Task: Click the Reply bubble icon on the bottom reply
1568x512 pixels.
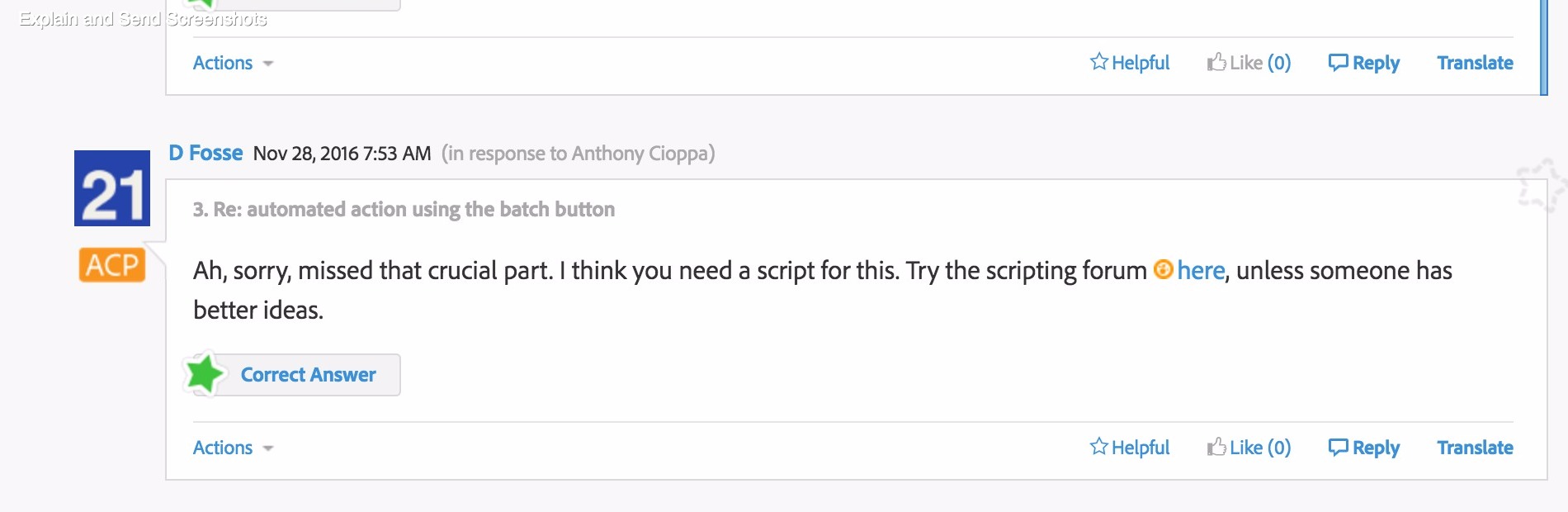Action: (1339, 447)
